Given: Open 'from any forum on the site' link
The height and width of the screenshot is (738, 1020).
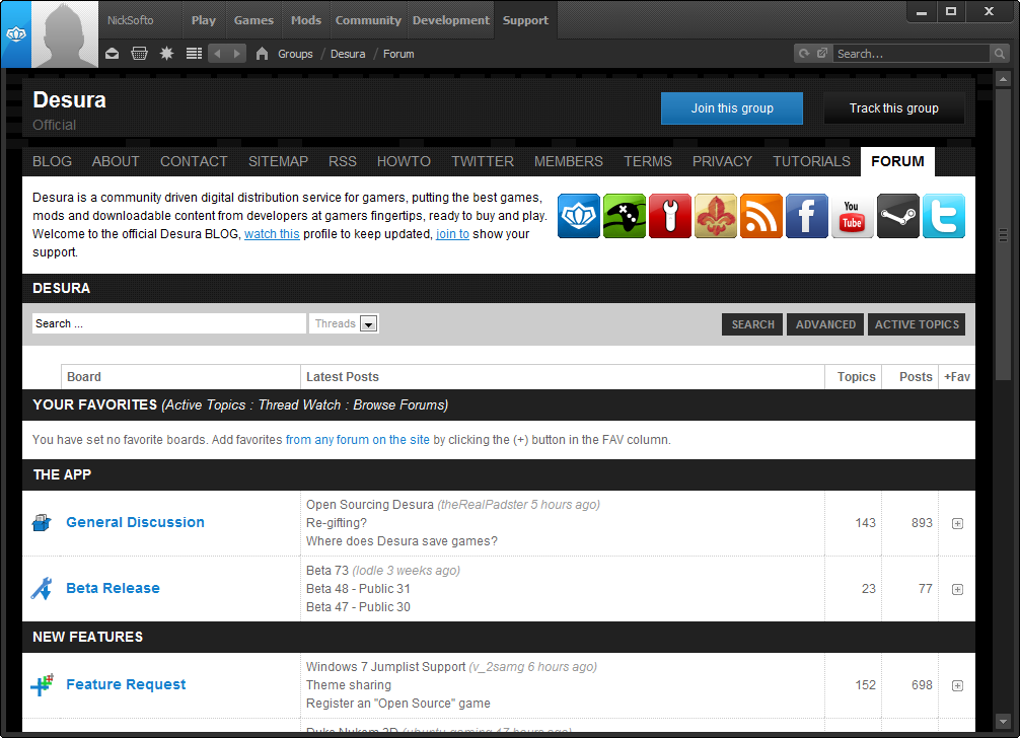Looking at the screenshot, I should tap(357, 440).
